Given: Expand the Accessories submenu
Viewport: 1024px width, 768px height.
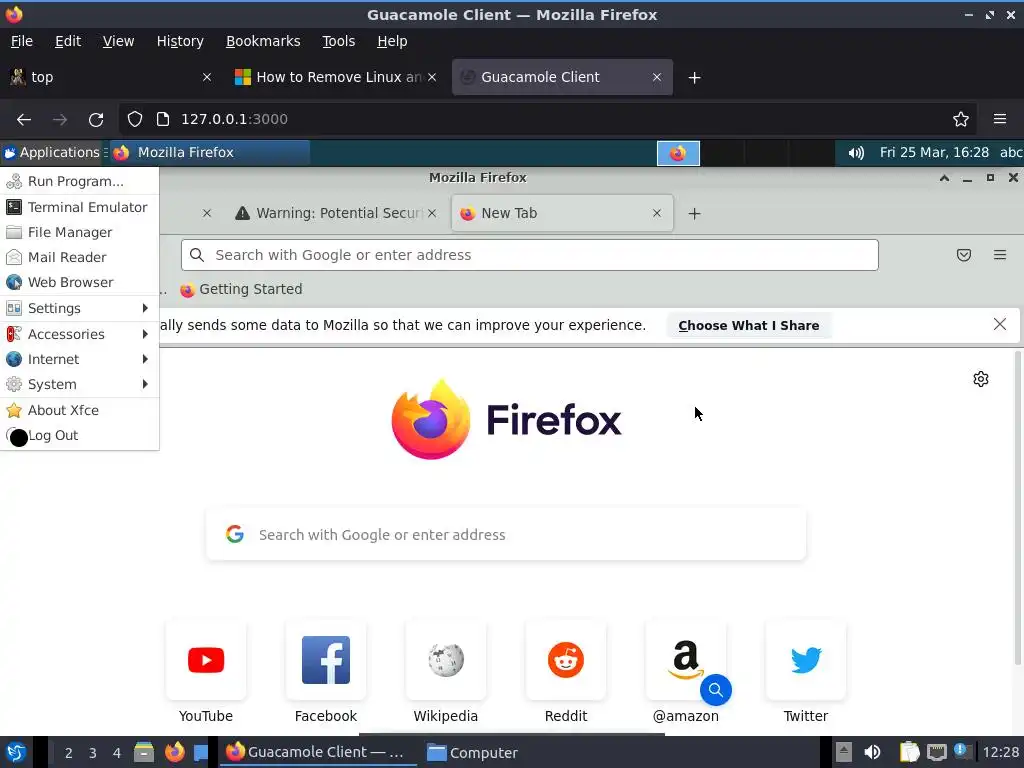Looking at the screenshot, I should pyautogui.click(x=80, y=334).
